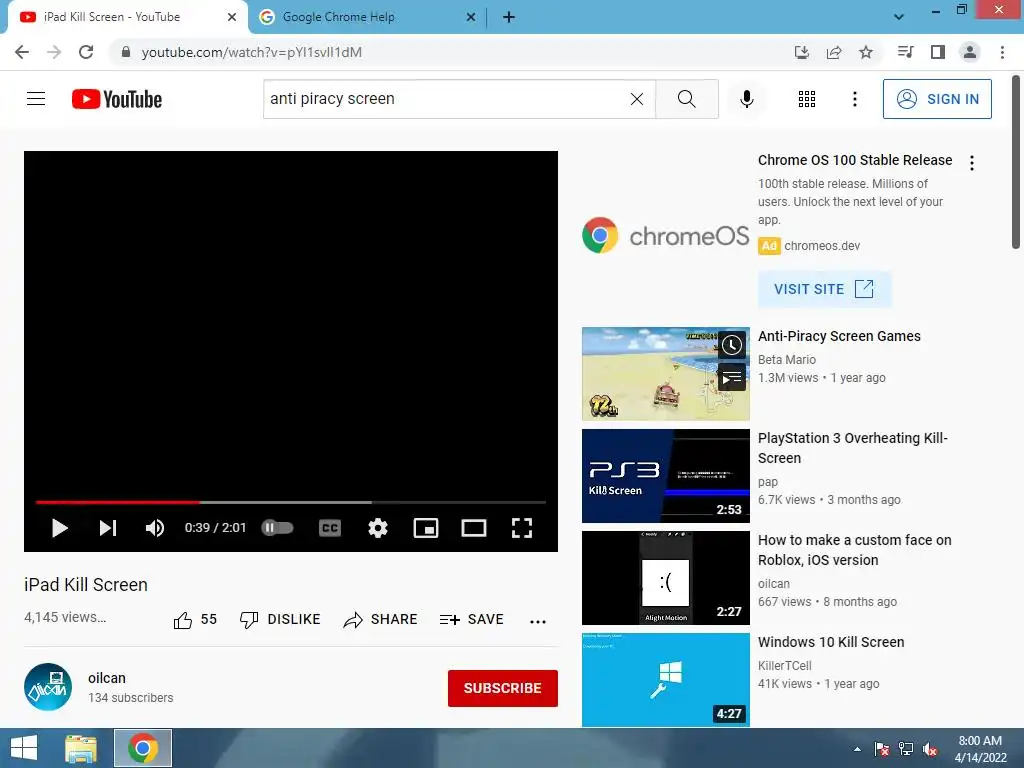Image resolution: width=1024 pixels, height=768 pixels.
Task: Open oilcan channel name link
Action: tap(107, 678)
